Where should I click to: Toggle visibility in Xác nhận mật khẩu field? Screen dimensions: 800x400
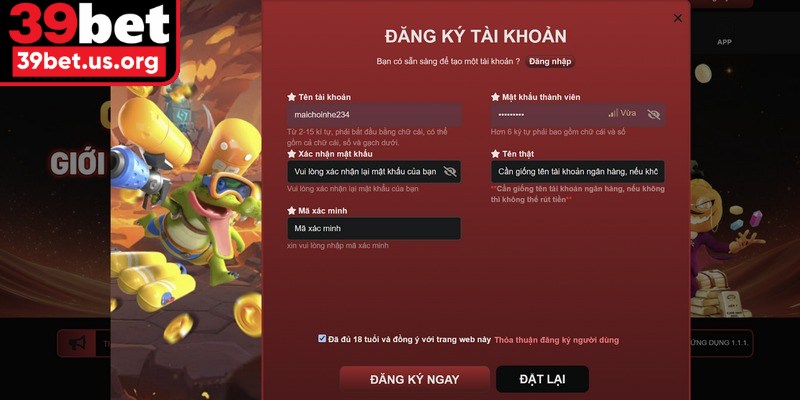[449, 171]
